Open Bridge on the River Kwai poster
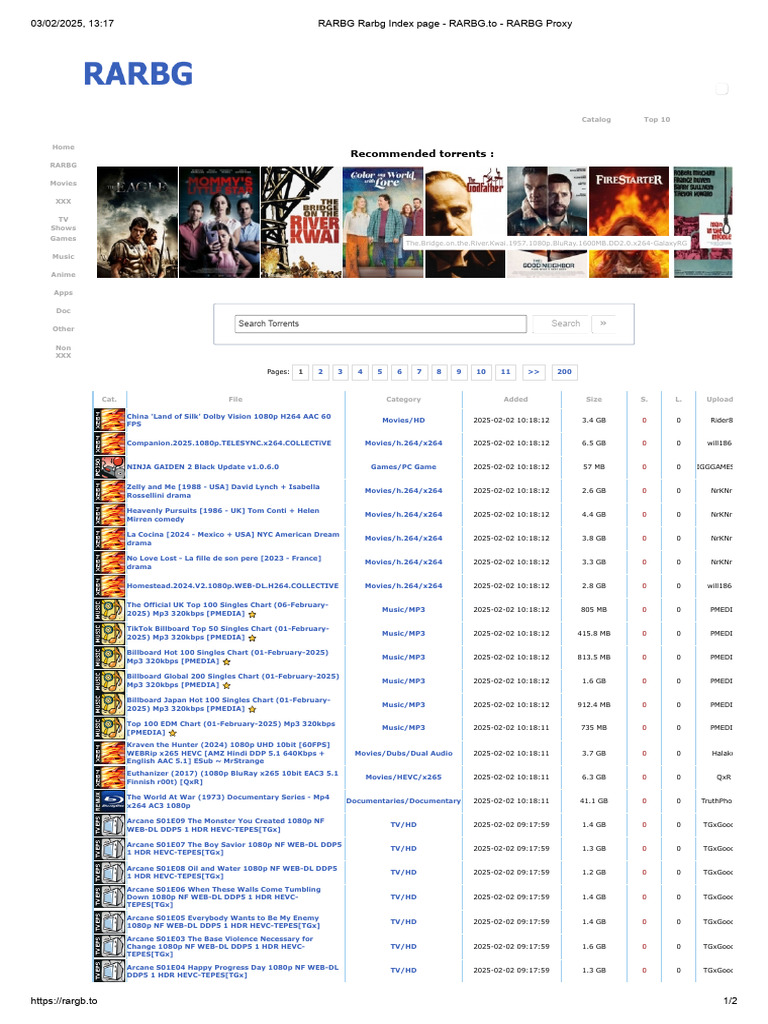The height and width of the screenshot is (1024, 768). pos(301,222)
